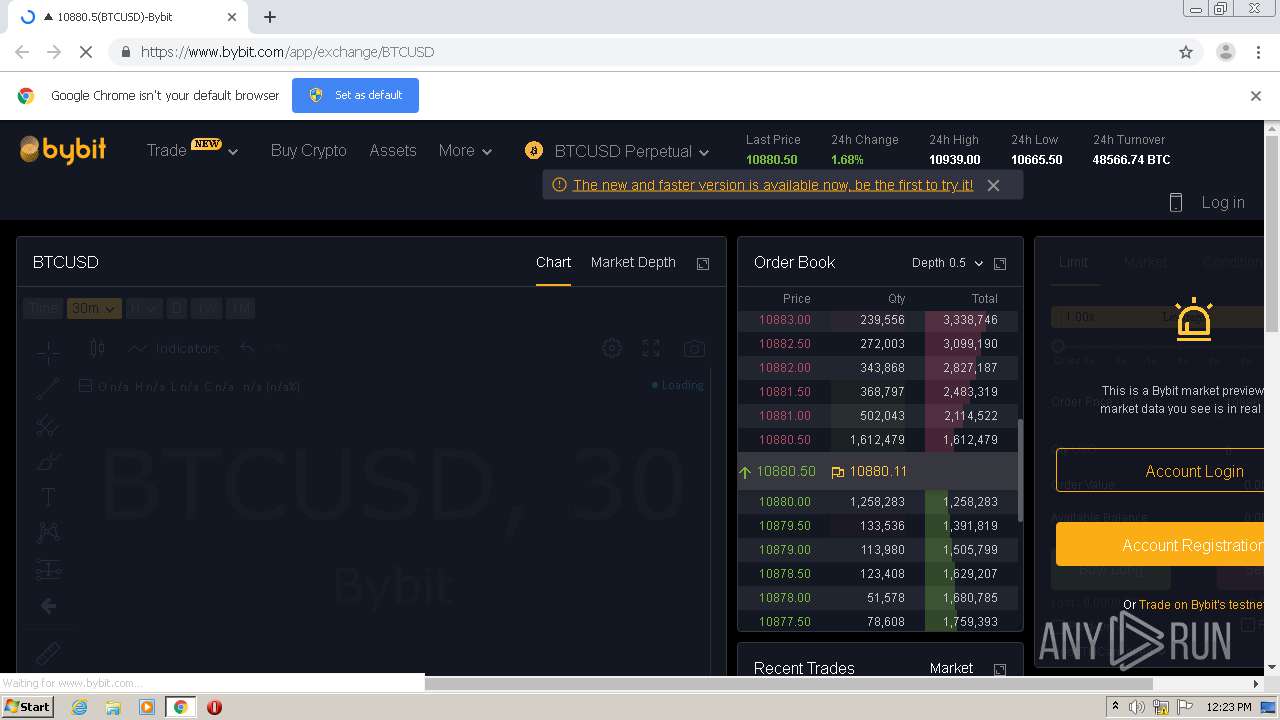This screenshot has width=1280, height=720.
Task: Switch to the Market Depth tab
Action: click(633, 262)
